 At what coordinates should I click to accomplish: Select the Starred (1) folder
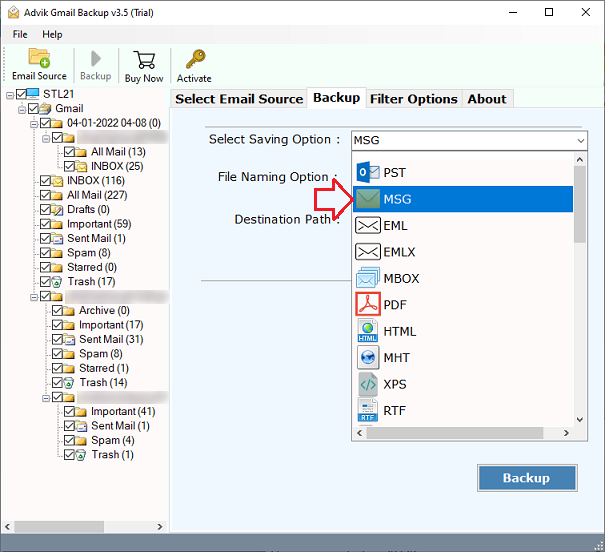103,368
